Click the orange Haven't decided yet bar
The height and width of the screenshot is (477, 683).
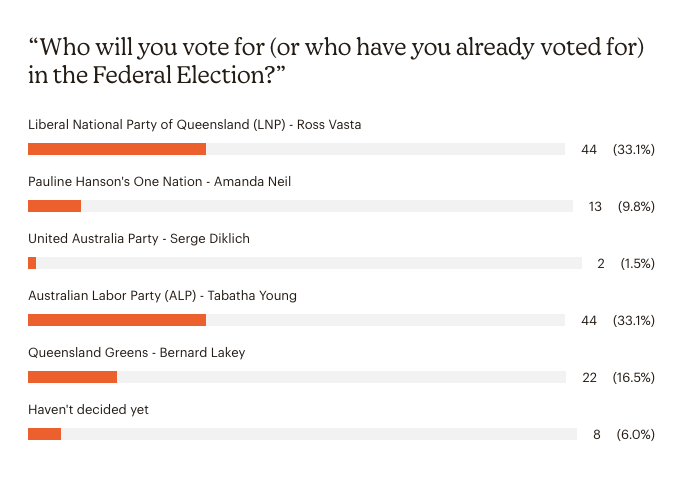pyautogui.click(x=44, y=434)
